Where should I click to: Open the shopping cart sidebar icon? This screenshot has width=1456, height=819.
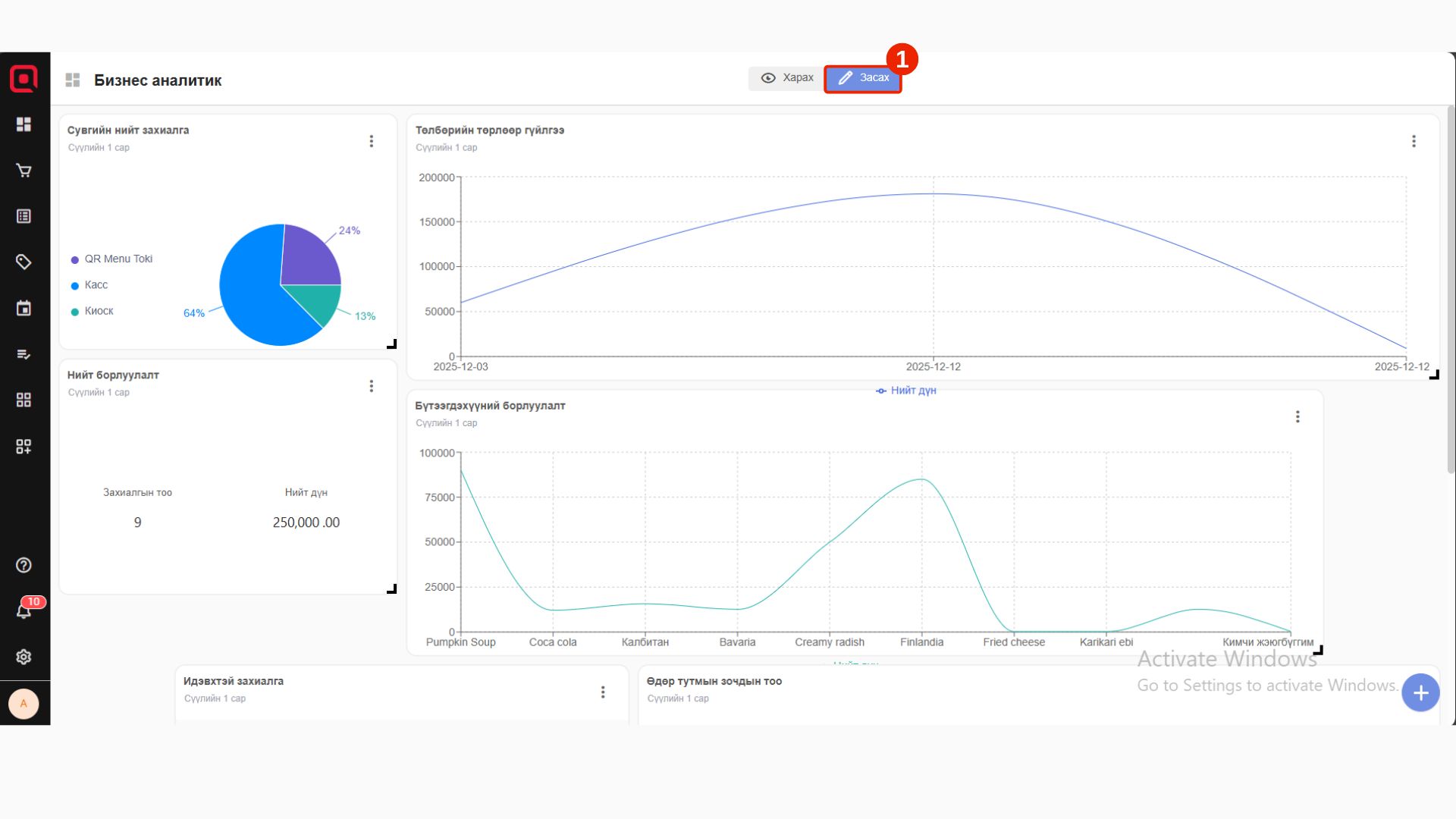pyautogui.click(x=24, y=171)
